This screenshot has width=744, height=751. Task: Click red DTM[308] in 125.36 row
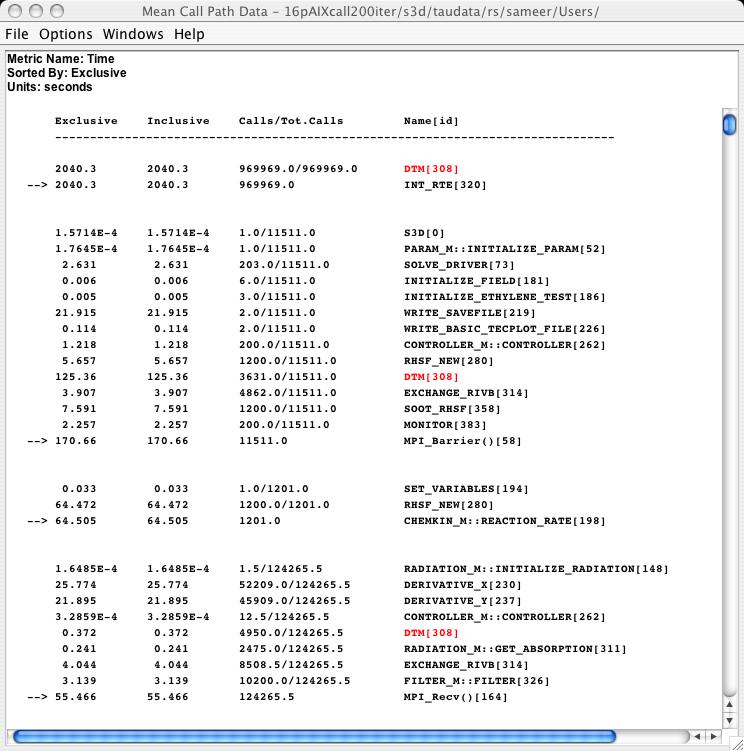[431, 377]
